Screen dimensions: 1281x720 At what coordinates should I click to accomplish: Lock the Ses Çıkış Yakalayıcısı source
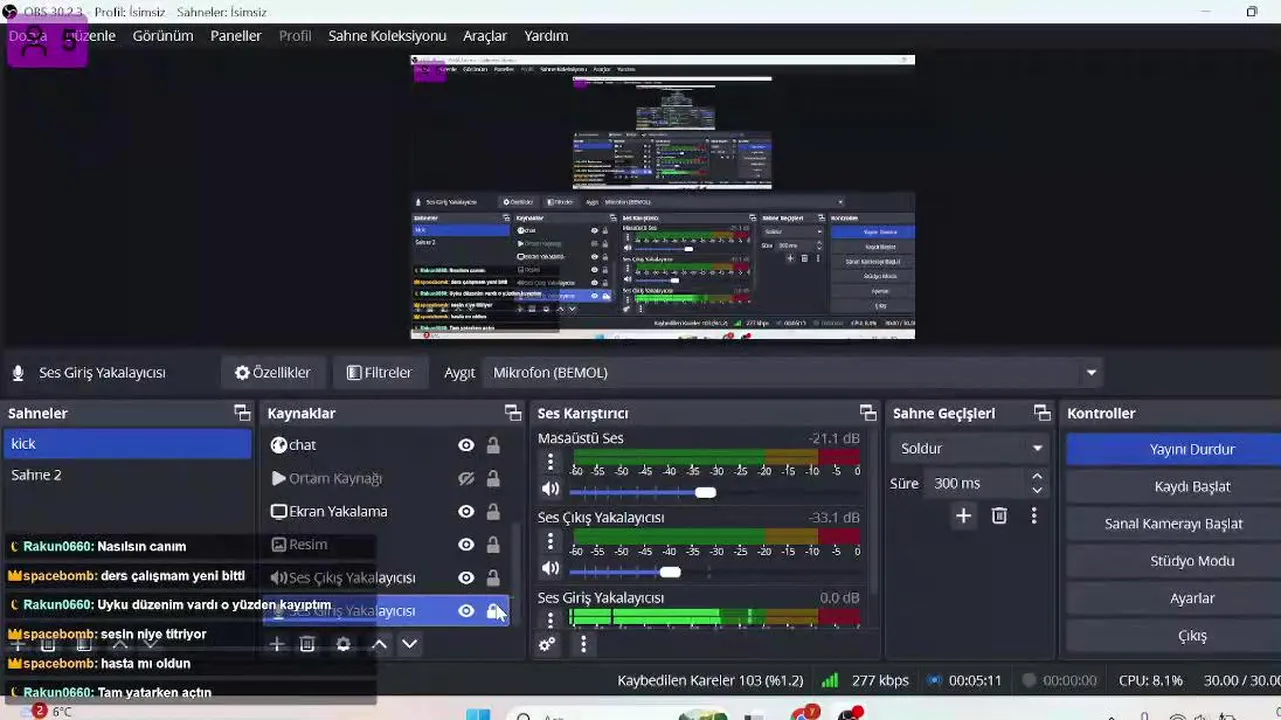coord(493,578)
